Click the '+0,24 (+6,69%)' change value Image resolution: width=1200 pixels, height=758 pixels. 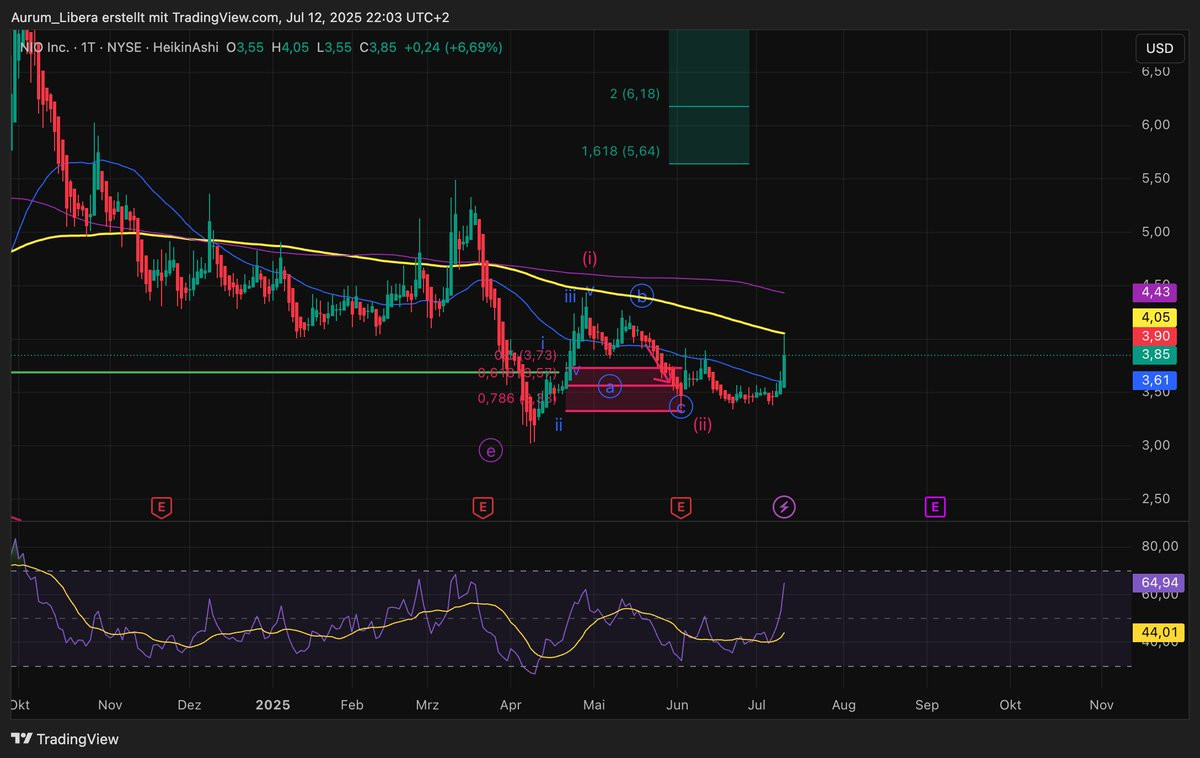pos(453,47)
